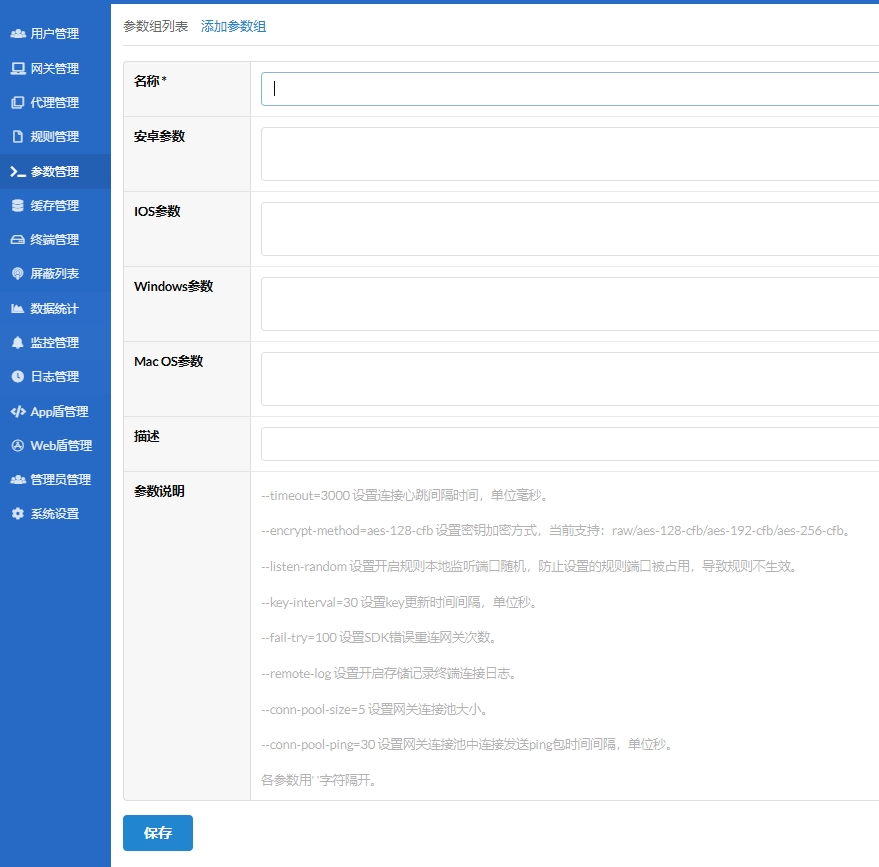Click the 缓存管理 database icon
Viewport: 879px width, 867px height.
tap(18, 206)
